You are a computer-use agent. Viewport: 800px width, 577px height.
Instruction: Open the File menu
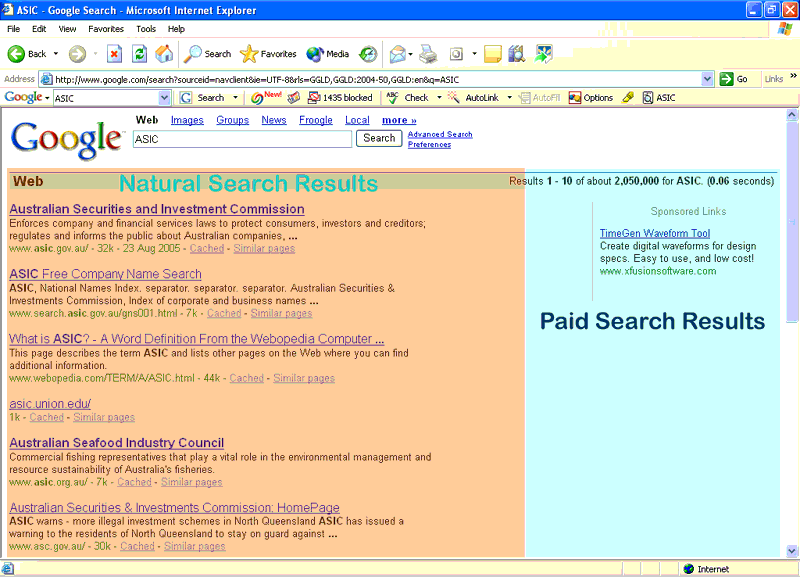click(x=14, y=29)
